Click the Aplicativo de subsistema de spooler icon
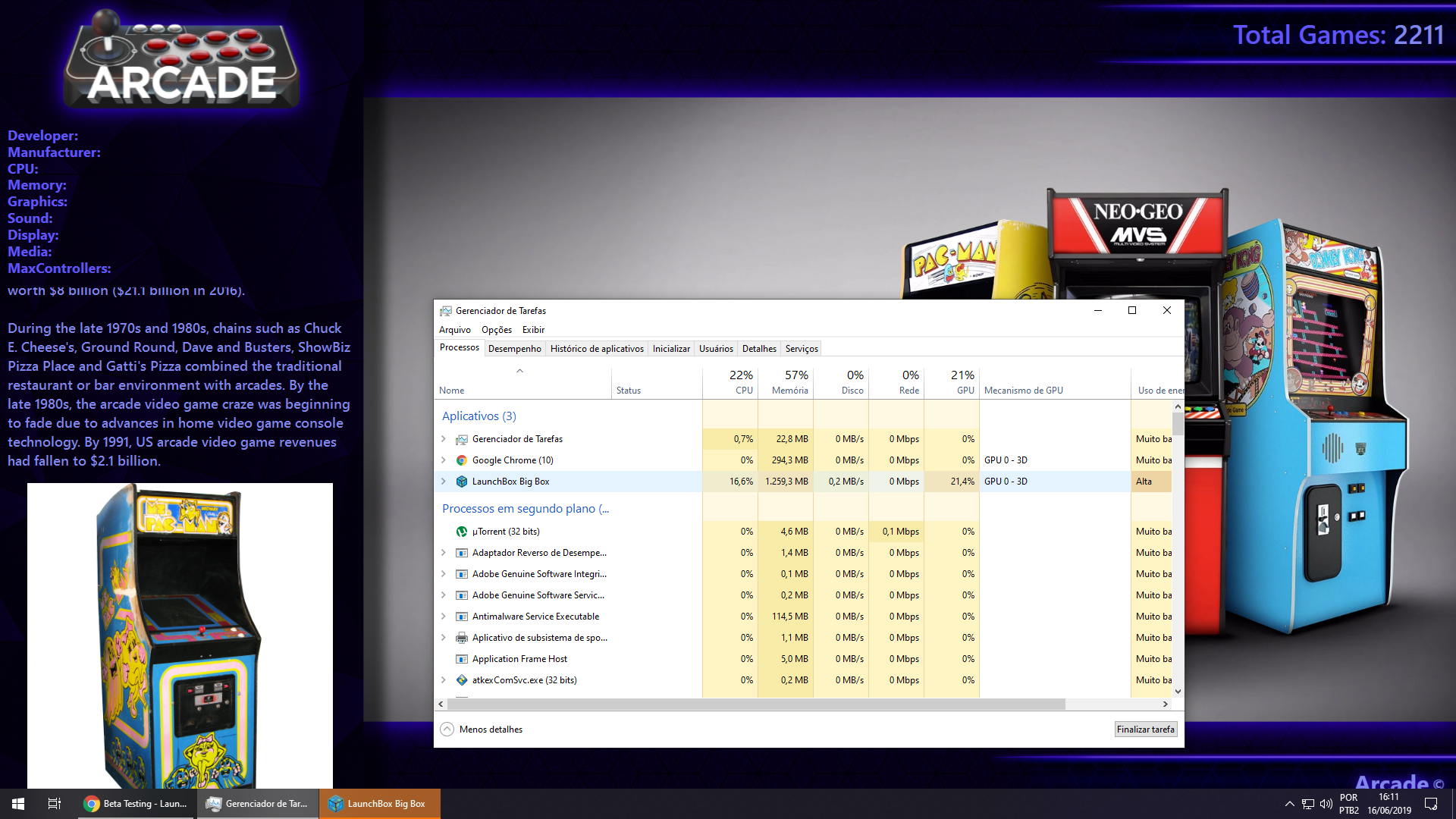Image resolution: width=1456 pixels, height=819 pixels. 461,638
